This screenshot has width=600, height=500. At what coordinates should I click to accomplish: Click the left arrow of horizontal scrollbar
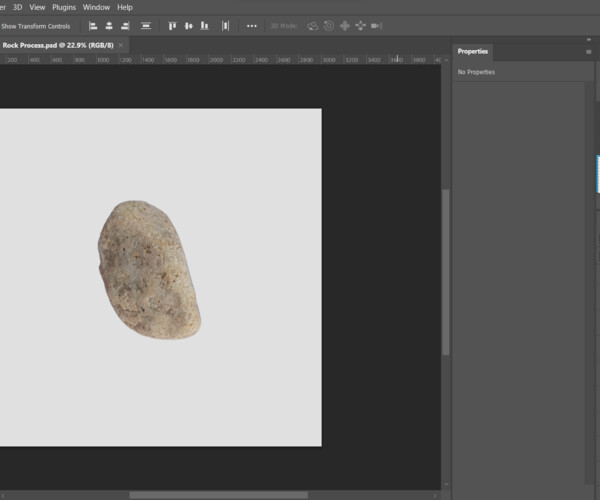pos(3,495)
